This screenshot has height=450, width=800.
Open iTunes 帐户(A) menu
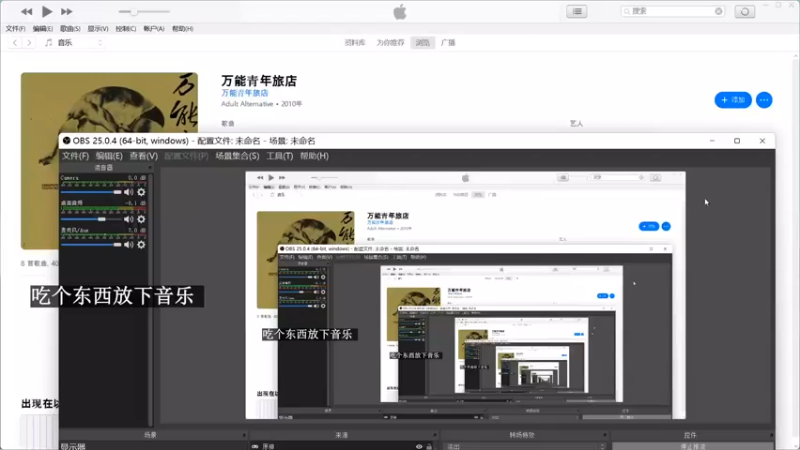pos(154,29)
